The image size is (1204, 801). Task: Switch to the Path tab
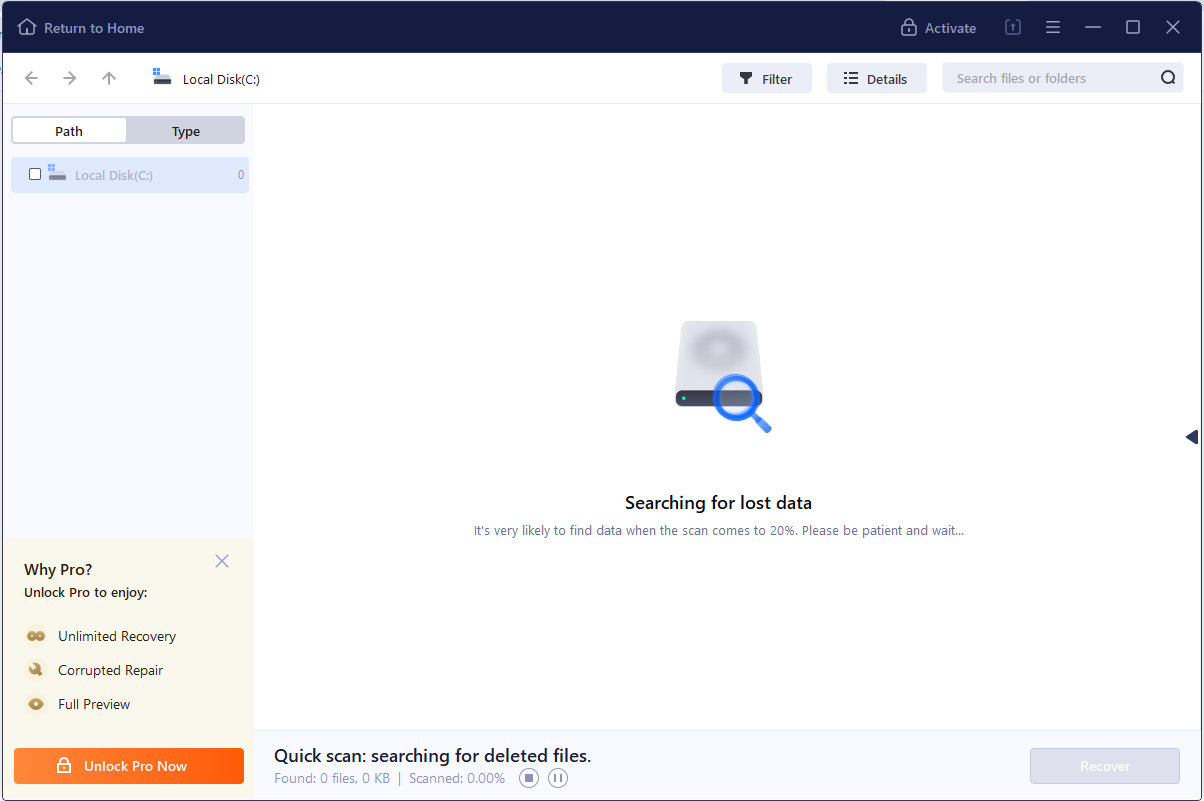[x=69, y=131]
